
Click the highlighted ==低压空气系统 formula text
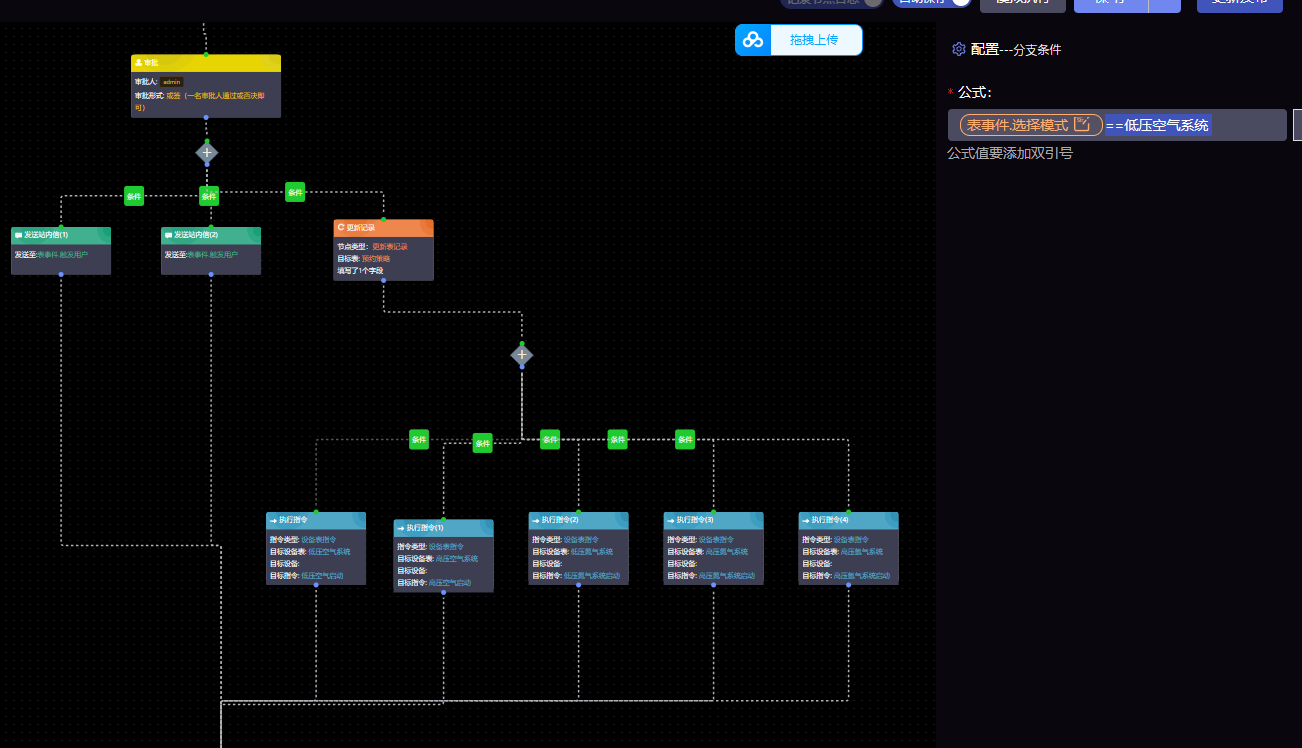point(1158,125)
